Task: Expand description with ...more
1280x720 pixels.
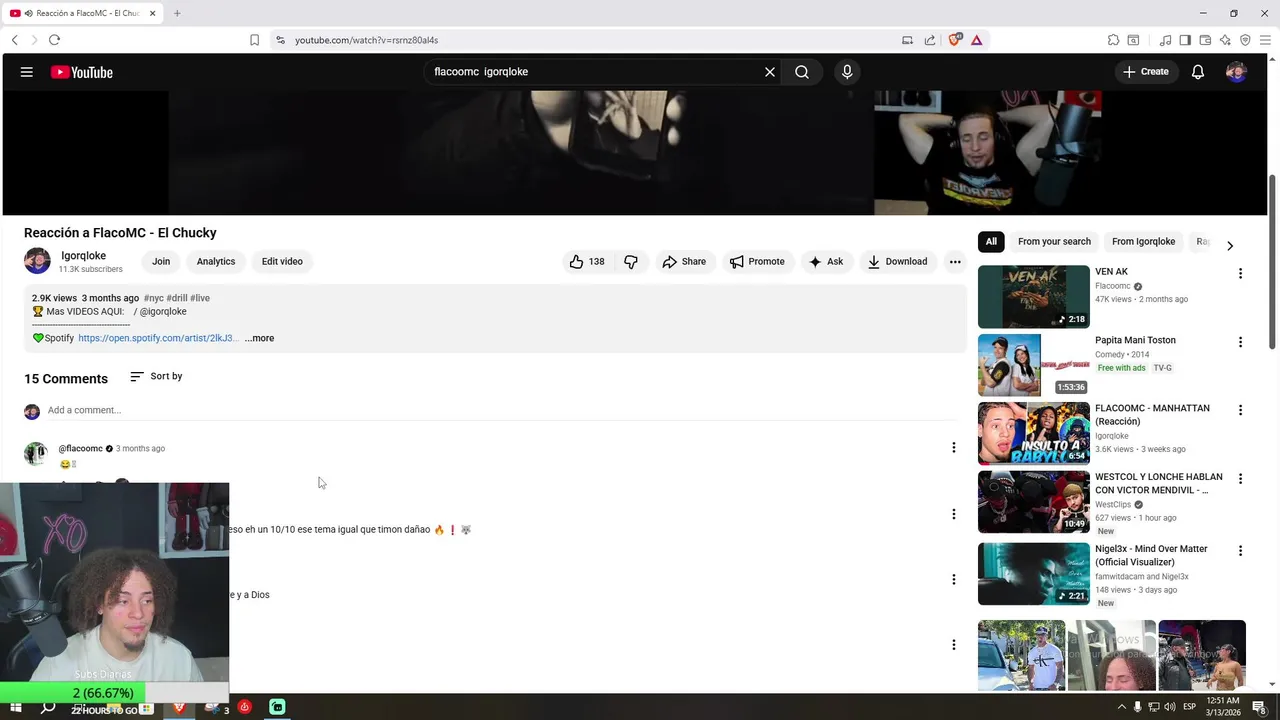Action: 259,338
